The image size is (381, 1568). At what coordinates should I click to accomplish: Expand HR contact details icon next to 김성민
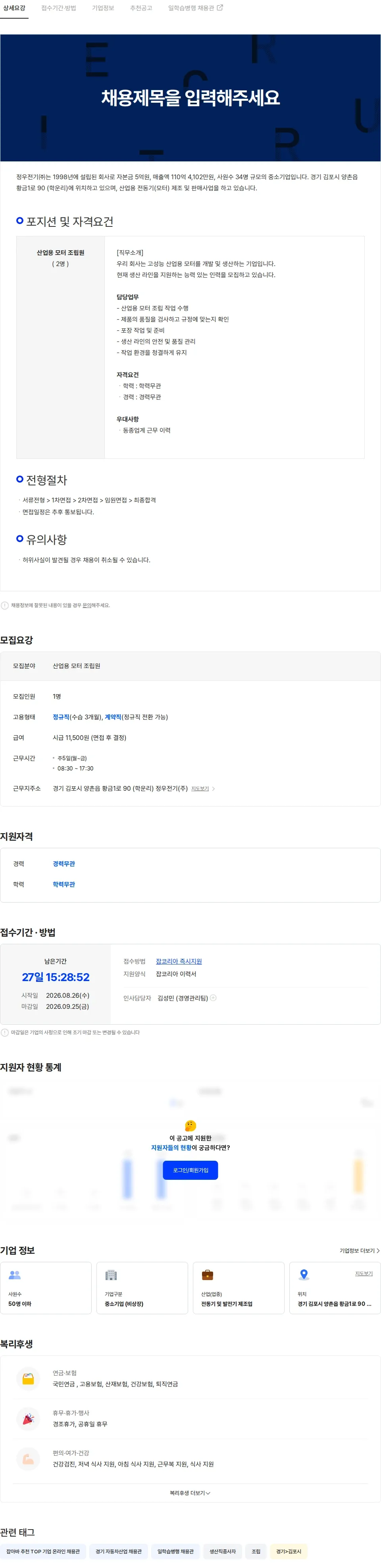click(214, 998)
